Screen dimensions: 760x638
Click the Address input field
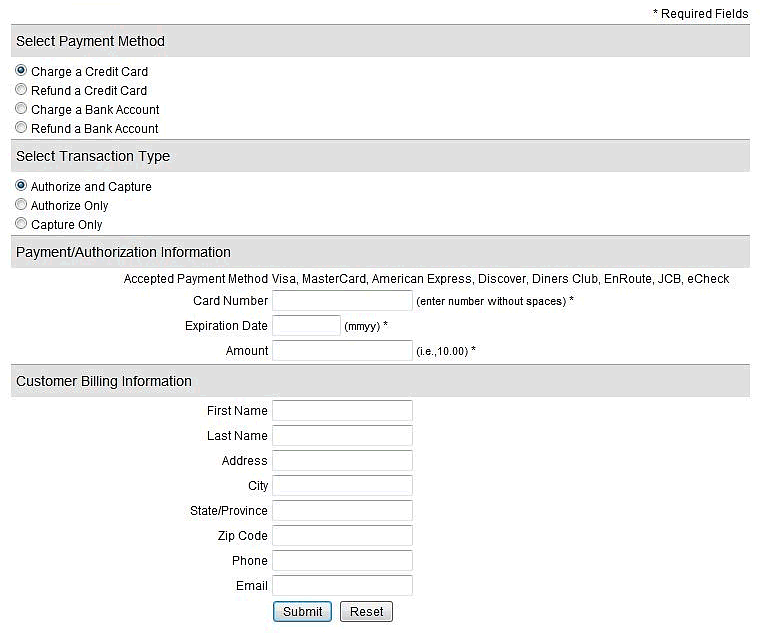pyautogui.click(x=342, y=461)
